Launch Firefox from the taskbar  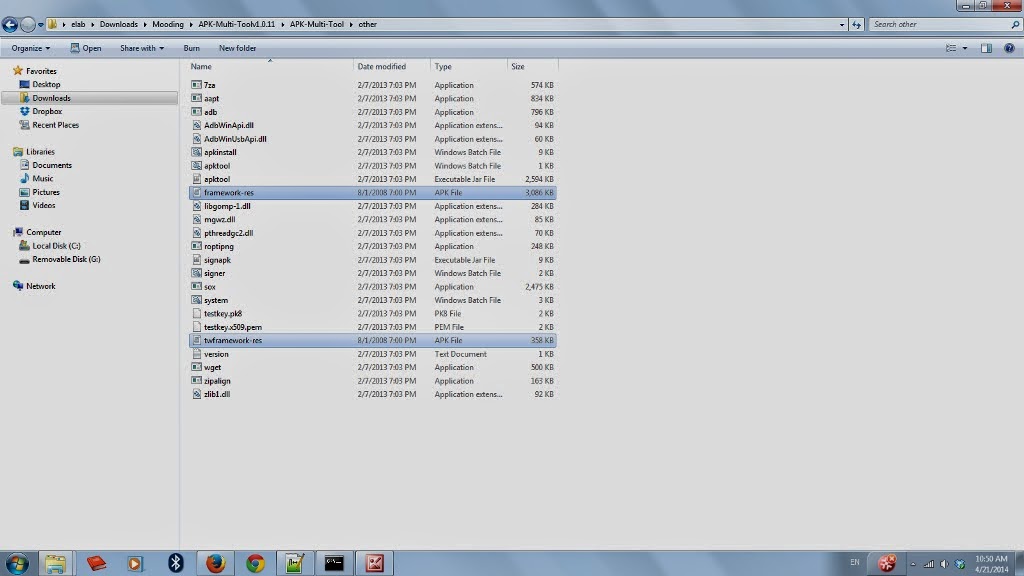coord(215,563)
